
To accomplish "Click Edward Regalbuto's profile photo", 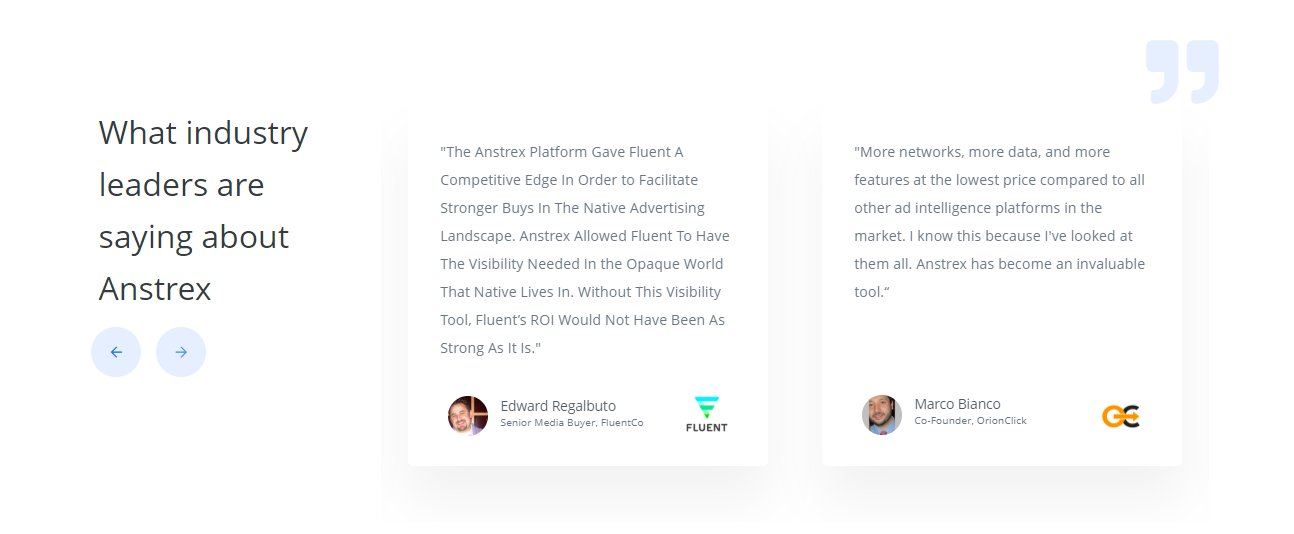I will (x=468, y=415).
